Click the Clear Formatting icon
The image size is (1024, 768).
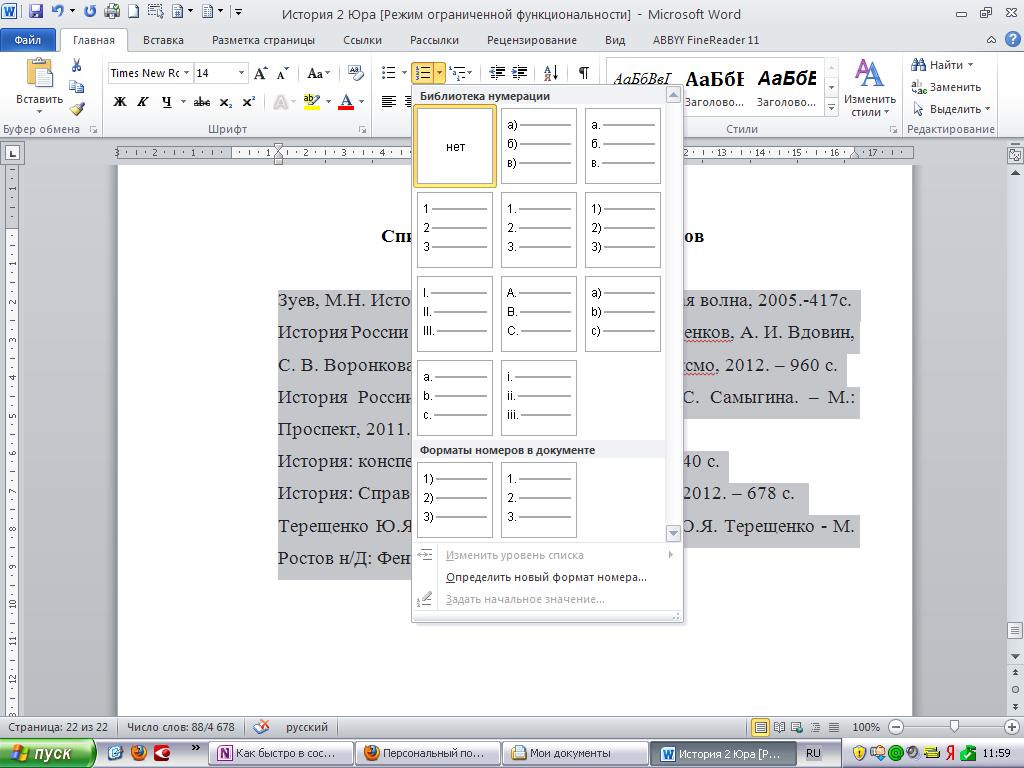356,73
